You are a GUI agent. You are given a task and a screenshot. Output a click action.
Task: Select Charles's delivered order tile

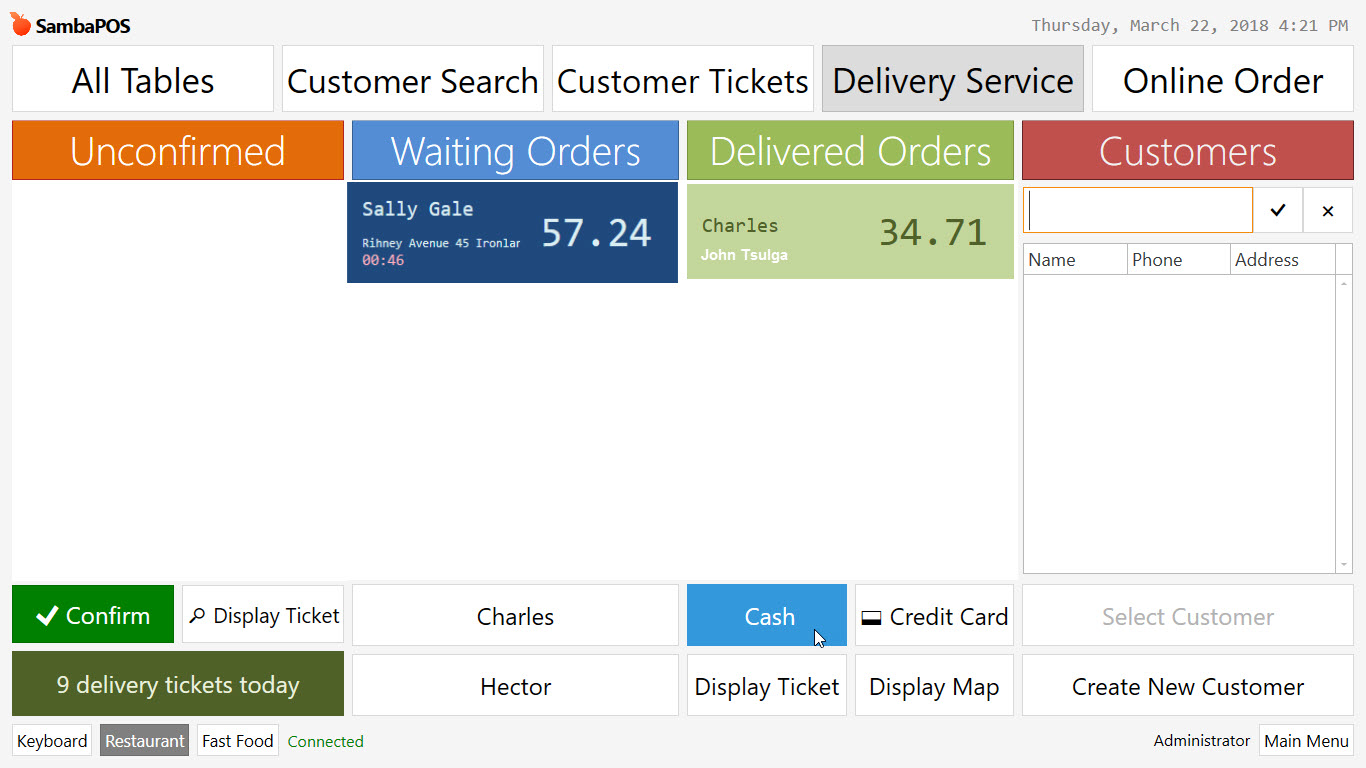[849, 231]
